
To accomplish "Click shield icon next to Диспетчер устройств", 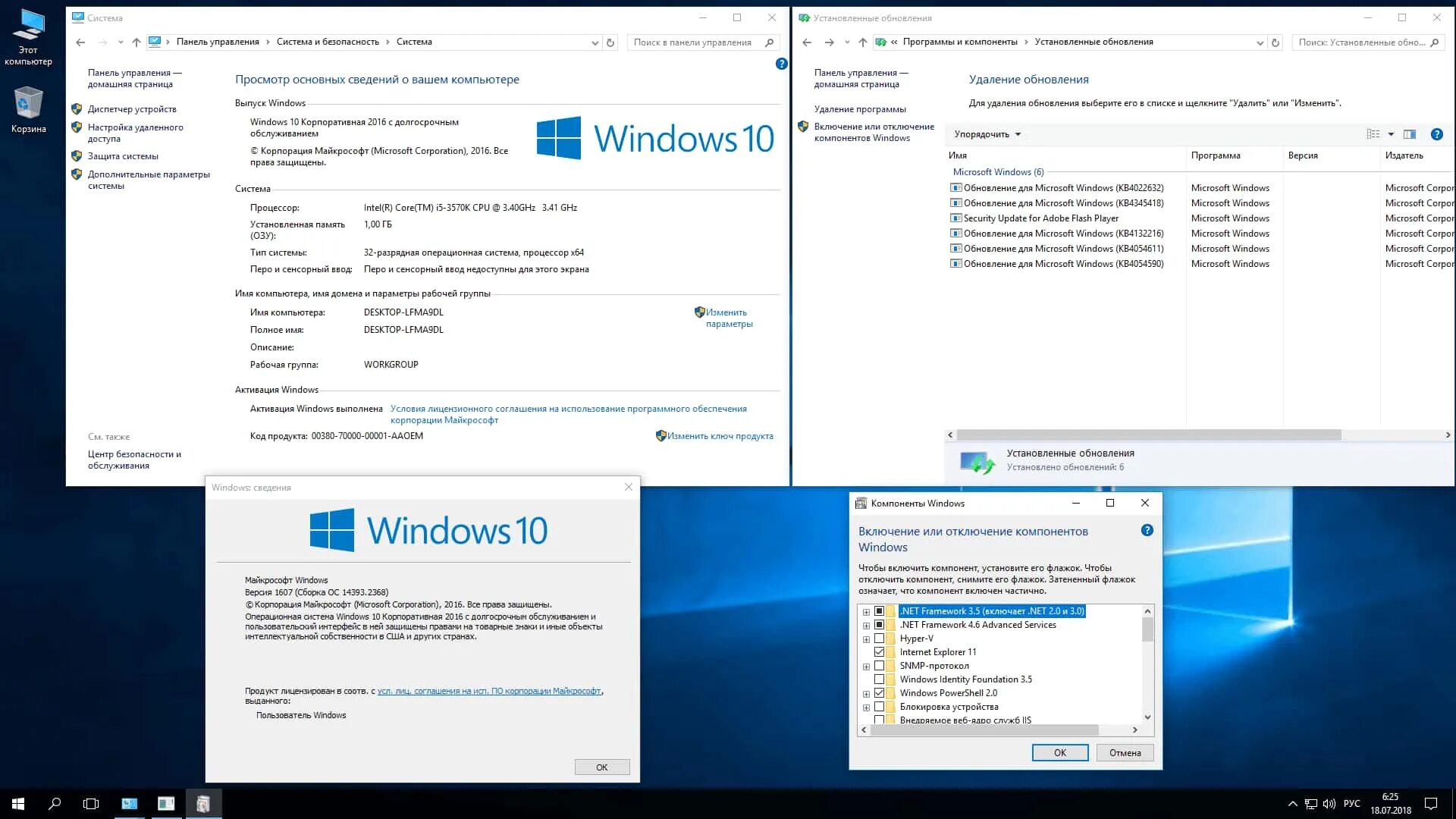I will [x=77, y=109].
